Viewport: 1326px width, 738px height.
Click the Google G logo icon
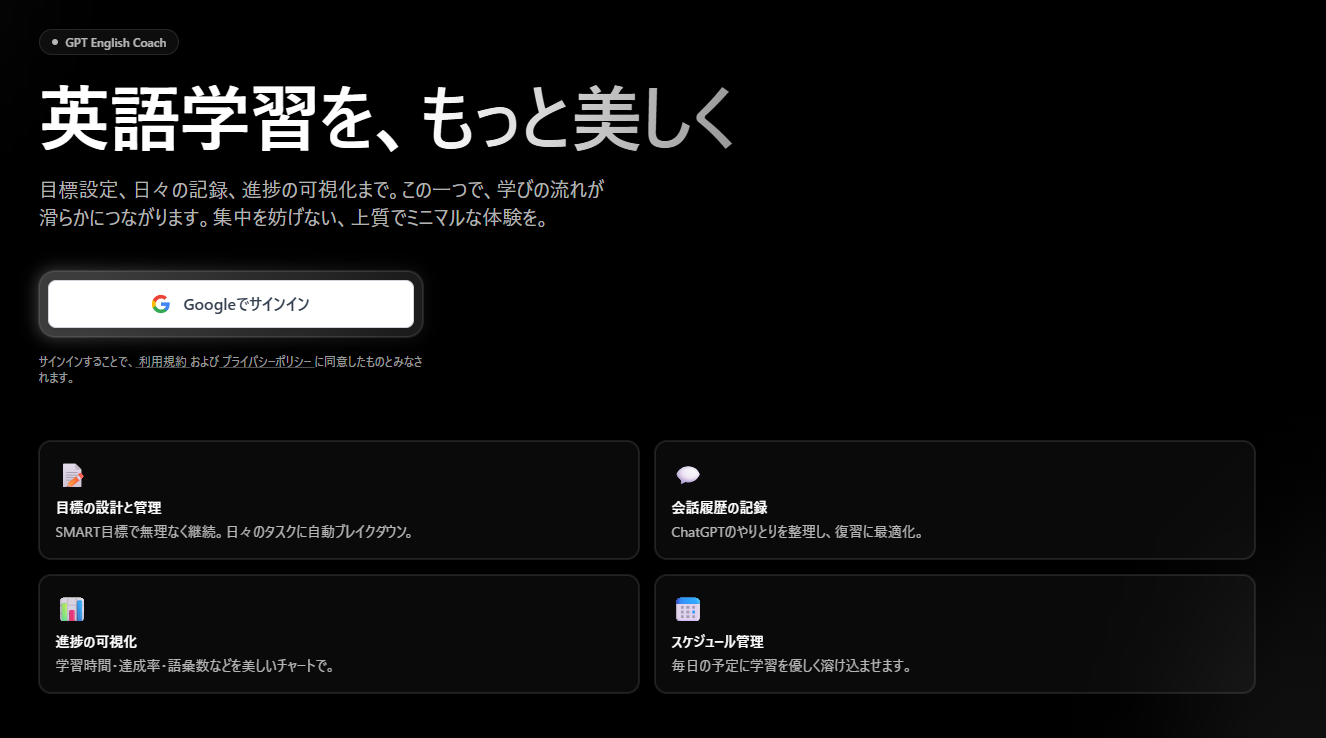coord(161,304)
